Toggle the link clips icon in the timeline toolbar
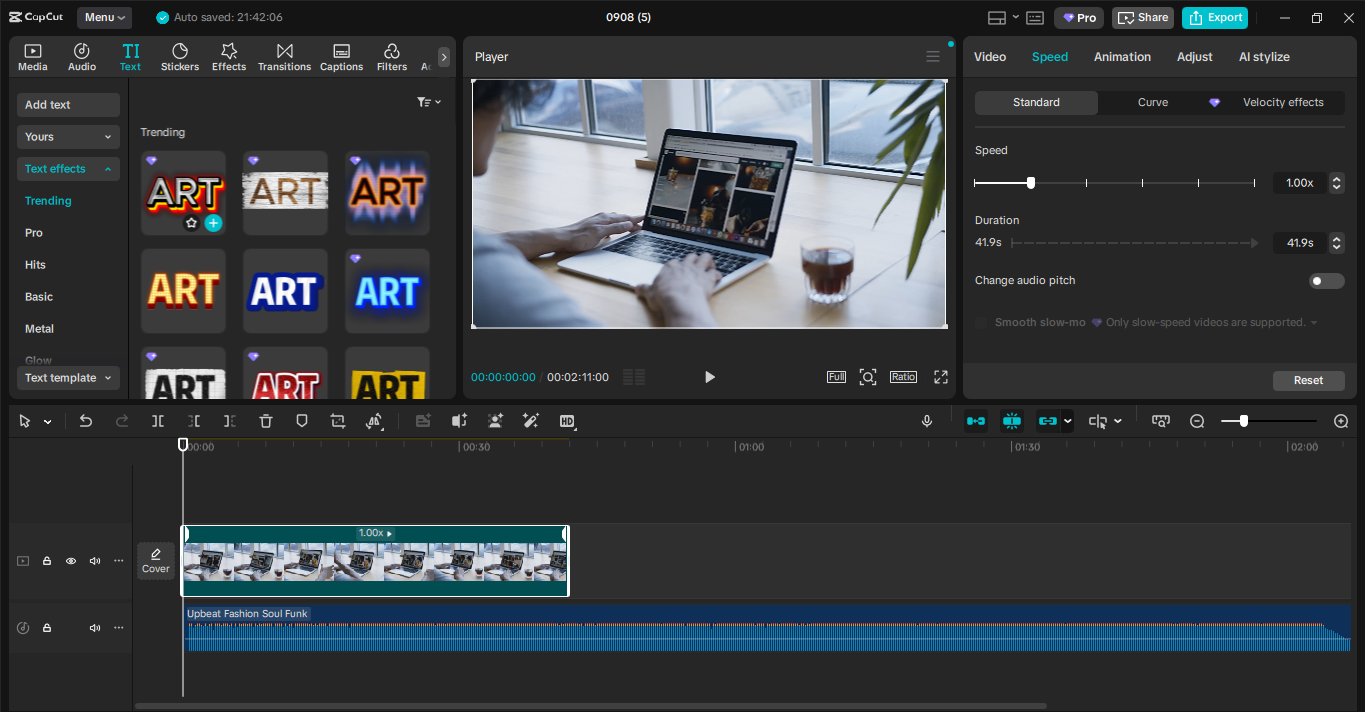 1048,421
